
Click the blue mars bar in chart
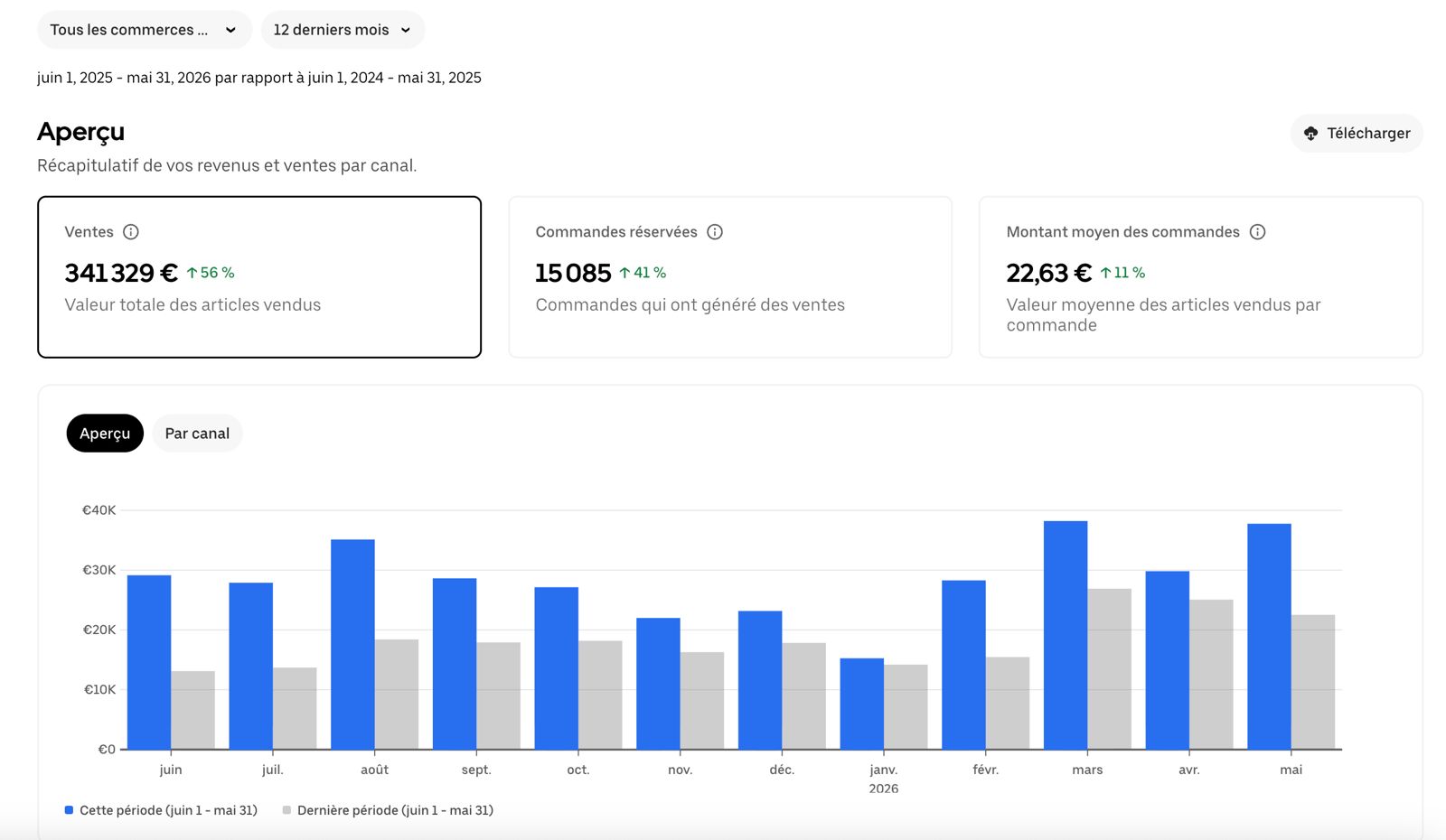point(1066,635)
